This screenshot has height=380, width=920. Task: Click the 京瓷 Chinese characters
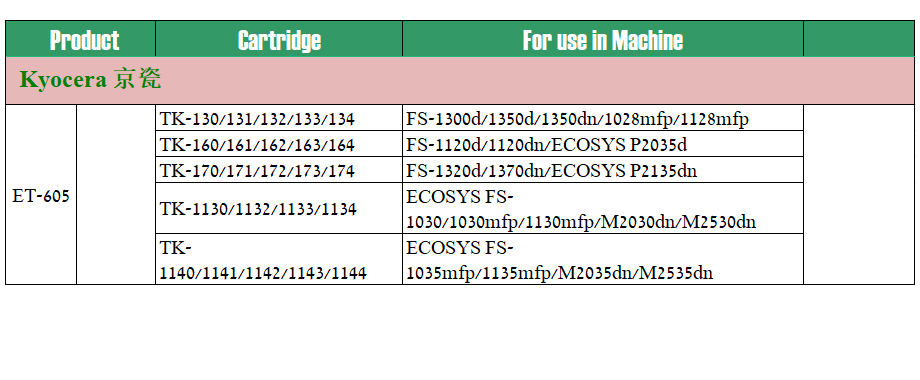(137, 80)
